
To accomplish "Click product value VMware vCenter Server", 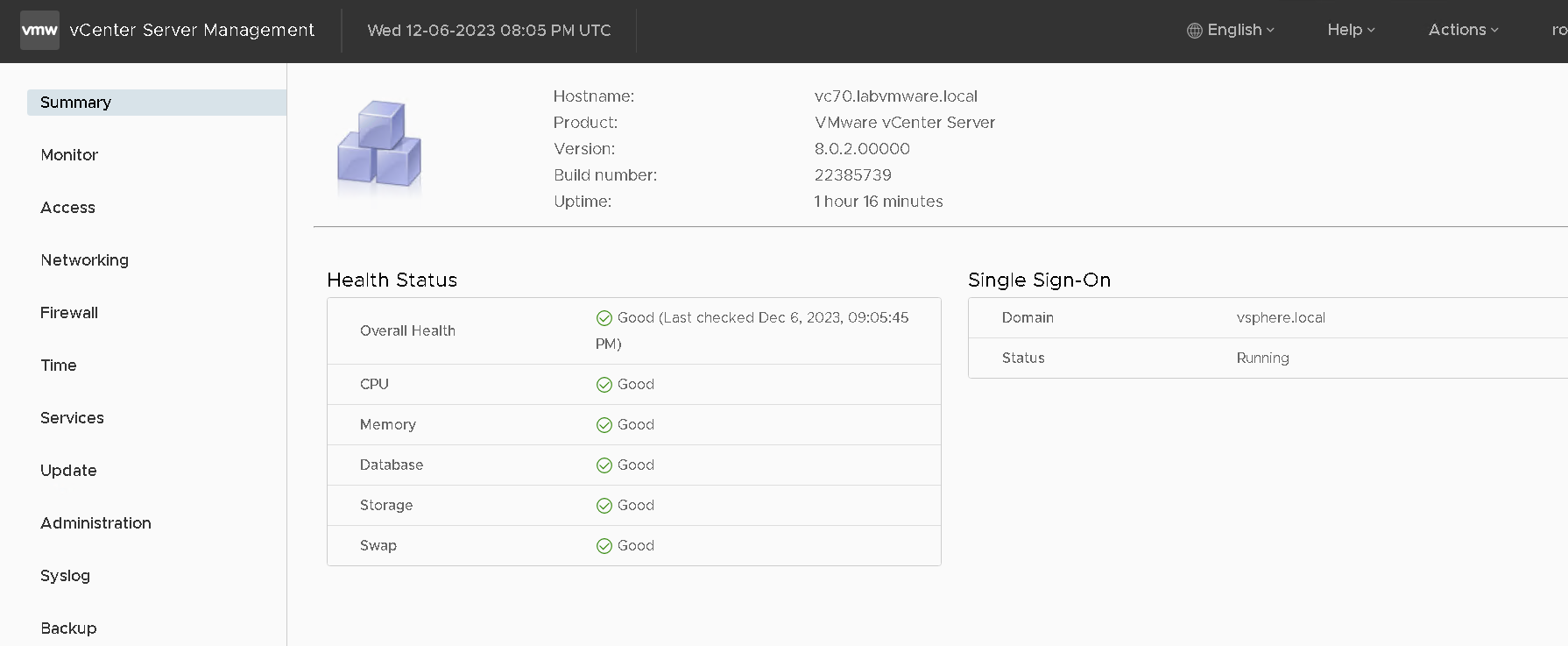I will click(905, 123).
